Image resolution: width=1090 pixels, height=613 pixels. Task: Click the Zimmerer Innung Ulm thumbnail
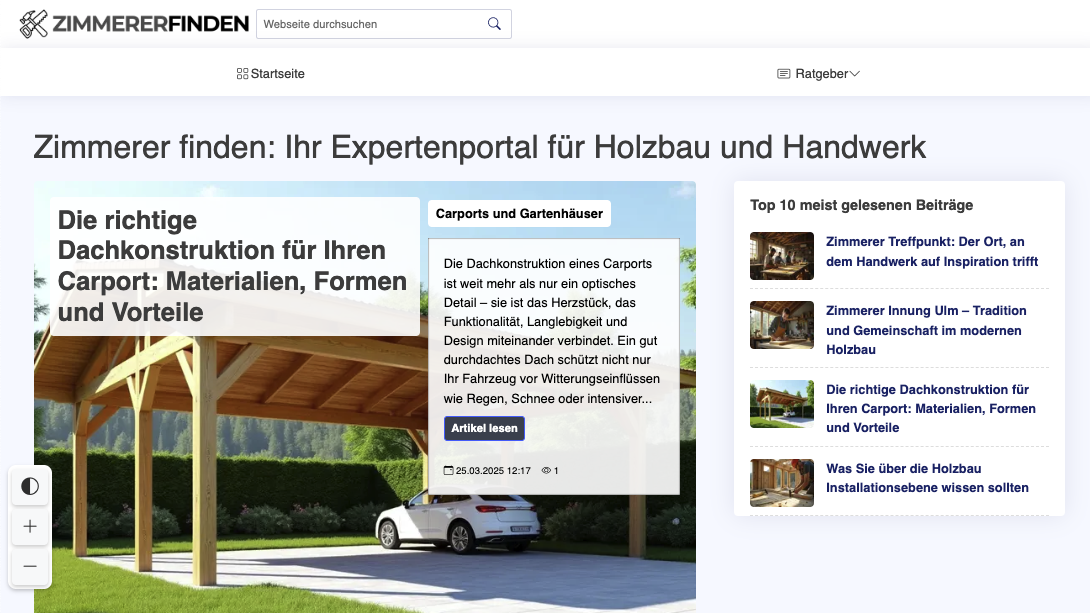(782, 325)
